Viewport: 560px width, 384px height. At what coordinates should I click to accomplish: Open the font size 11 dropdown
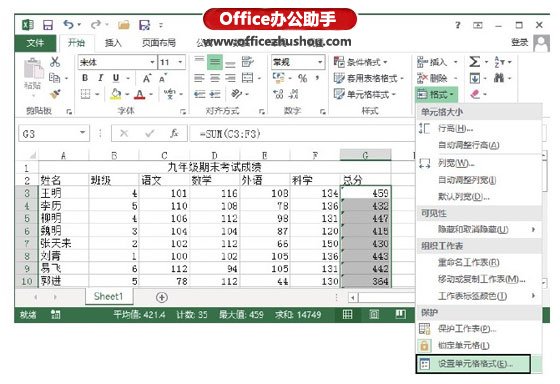(180, 62)
